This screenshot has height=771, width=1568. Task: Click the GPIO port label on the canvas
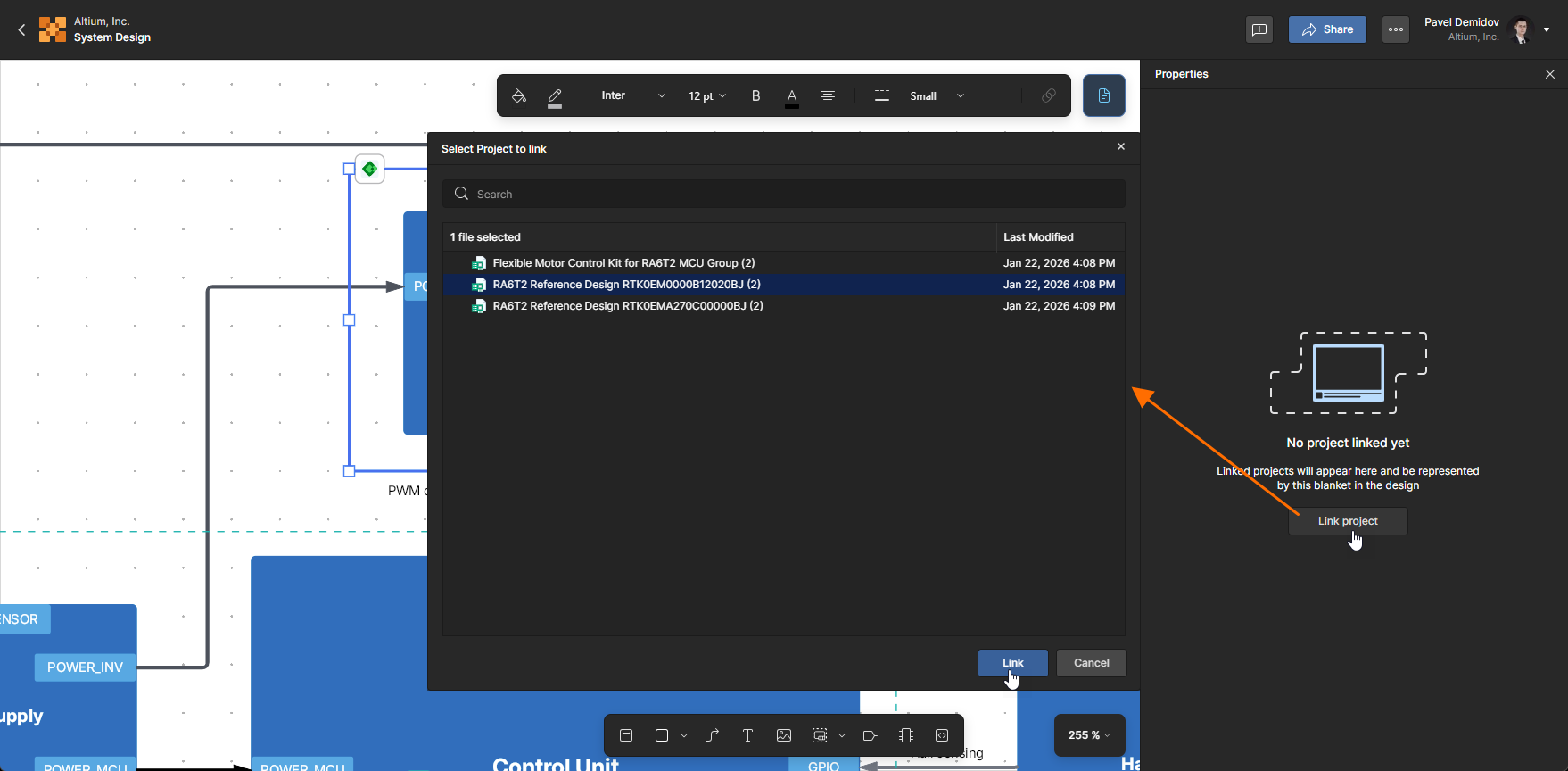tap(823, 765)
